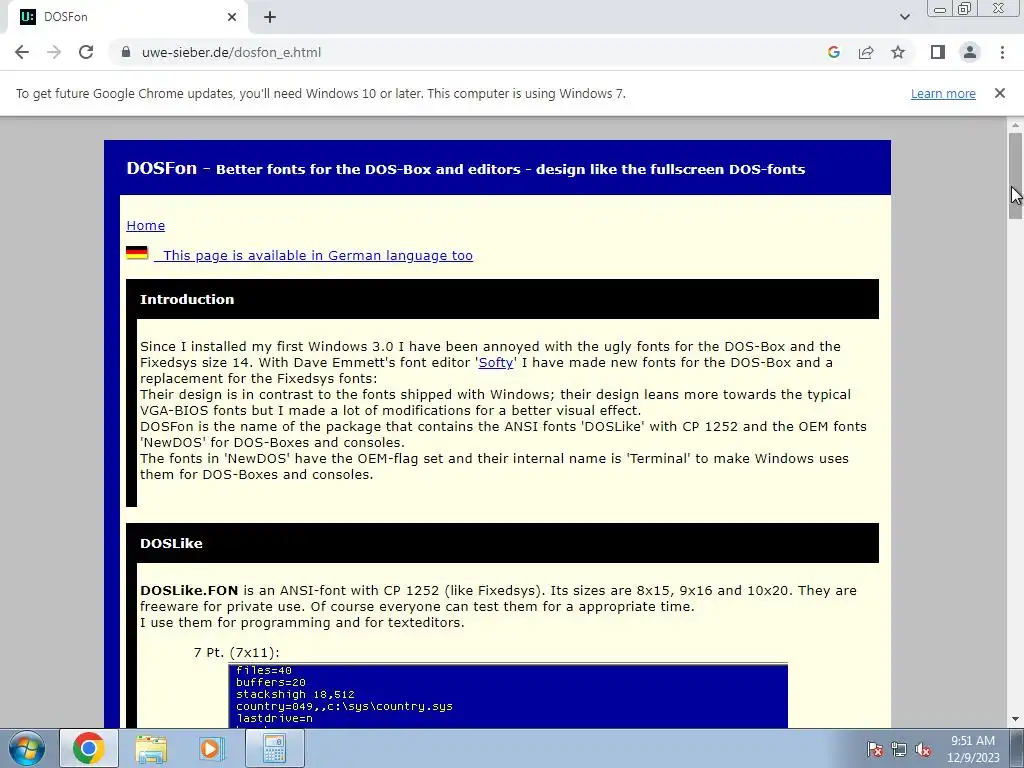
Task: Open the taskbar clock showing 9:51 AM
Action: click(973, 749)
